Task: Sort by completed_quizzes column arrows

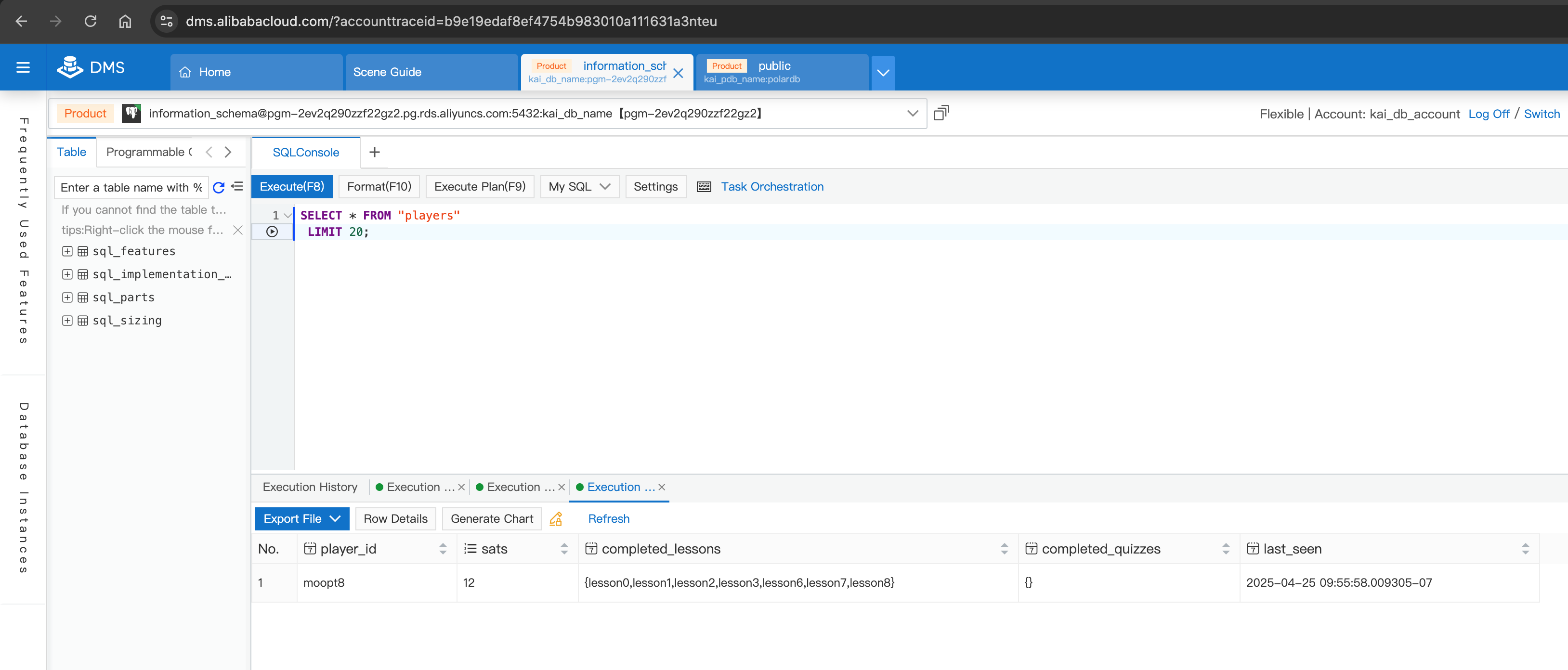Action: tap(1226, 549)
